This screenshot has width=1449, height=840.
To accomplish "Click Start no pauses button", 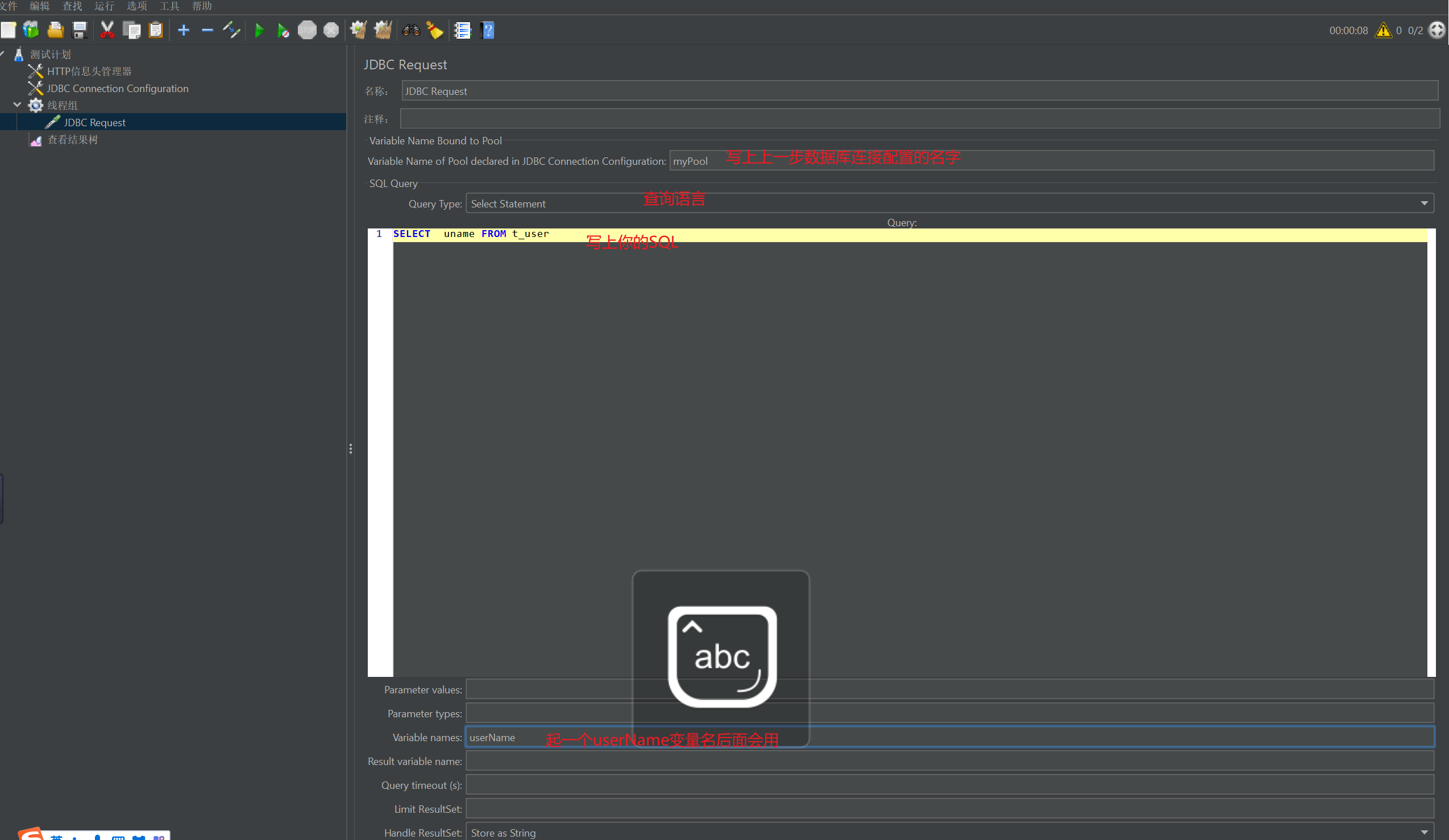I will [x=283, y=30].
